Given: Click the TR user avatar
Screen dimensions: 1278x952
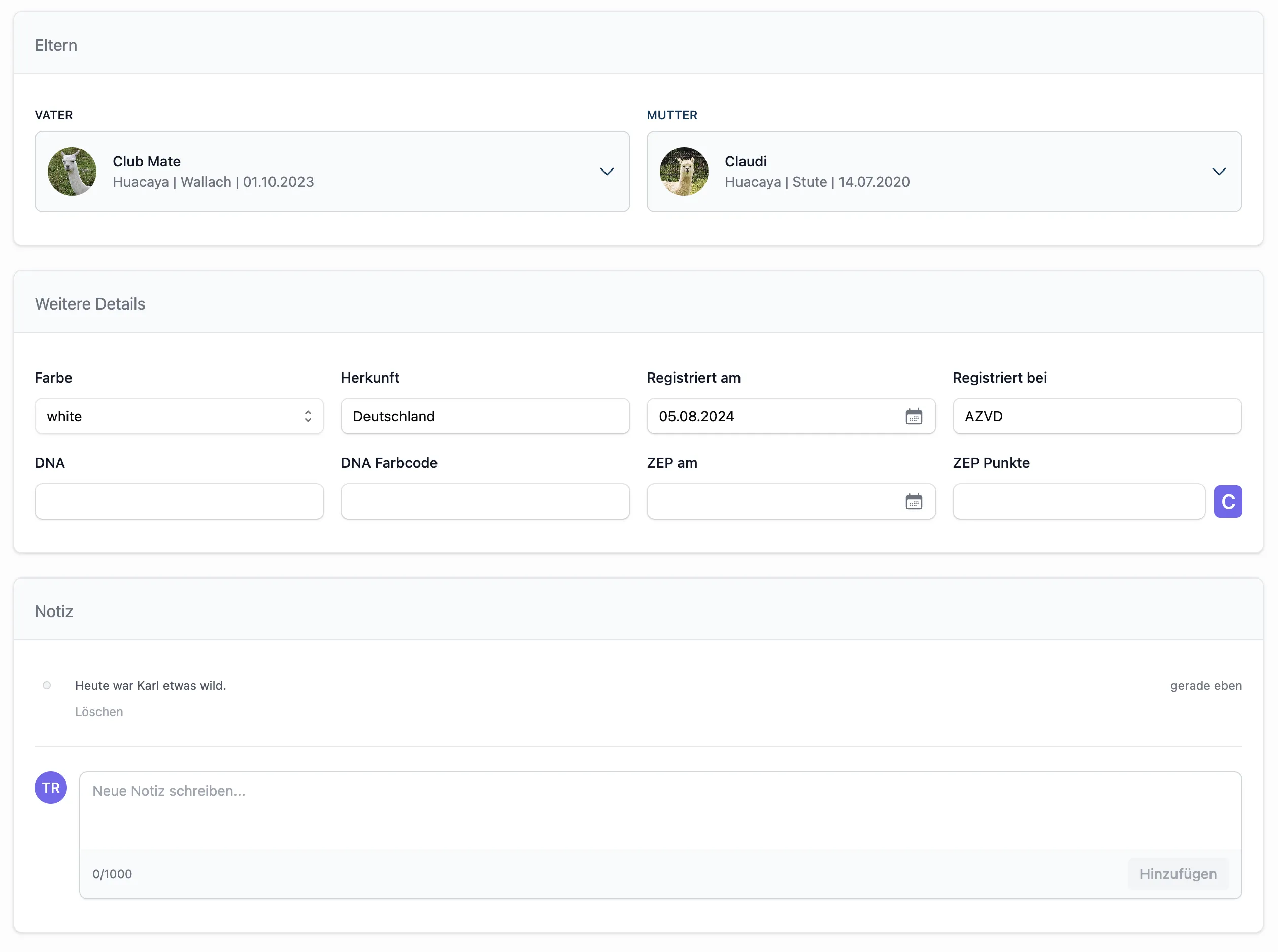Looking at the screenshot, I should [x=51, y=787].
